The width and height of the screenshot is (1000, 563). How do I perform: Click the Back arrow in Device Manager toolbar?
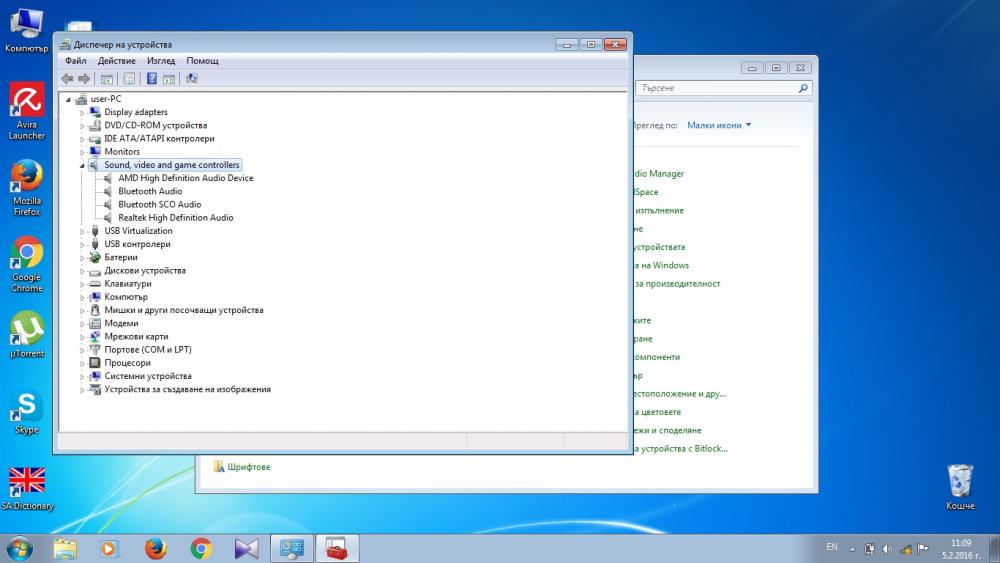pos(67,78)
